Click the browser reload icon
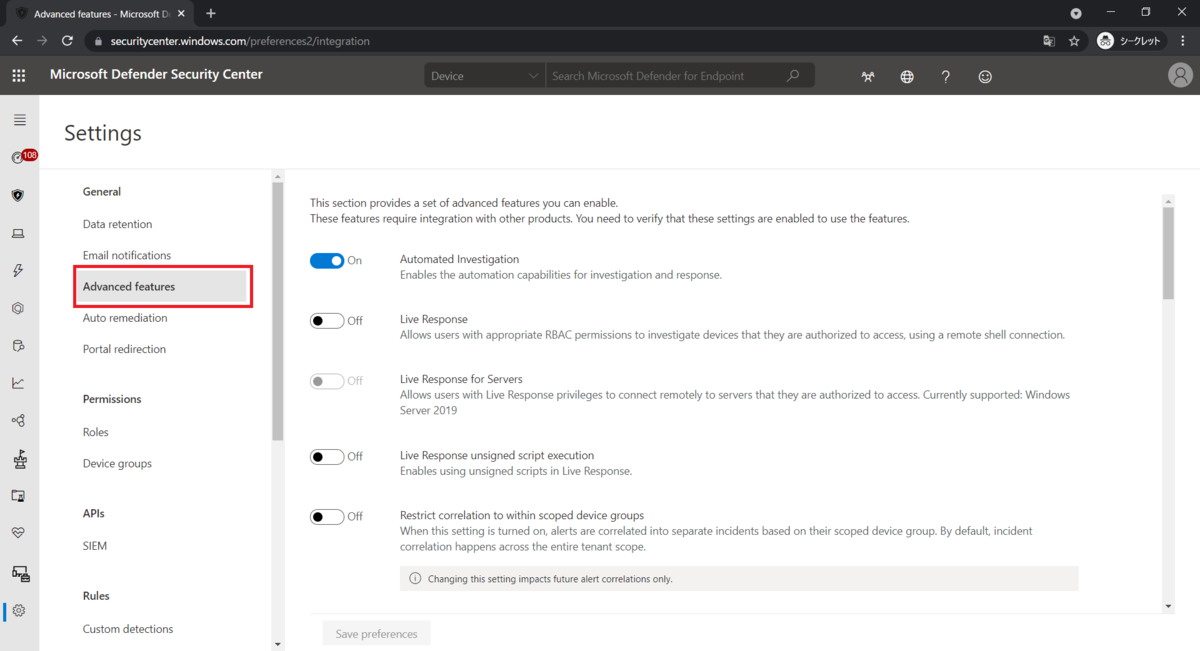 [67, 41]
